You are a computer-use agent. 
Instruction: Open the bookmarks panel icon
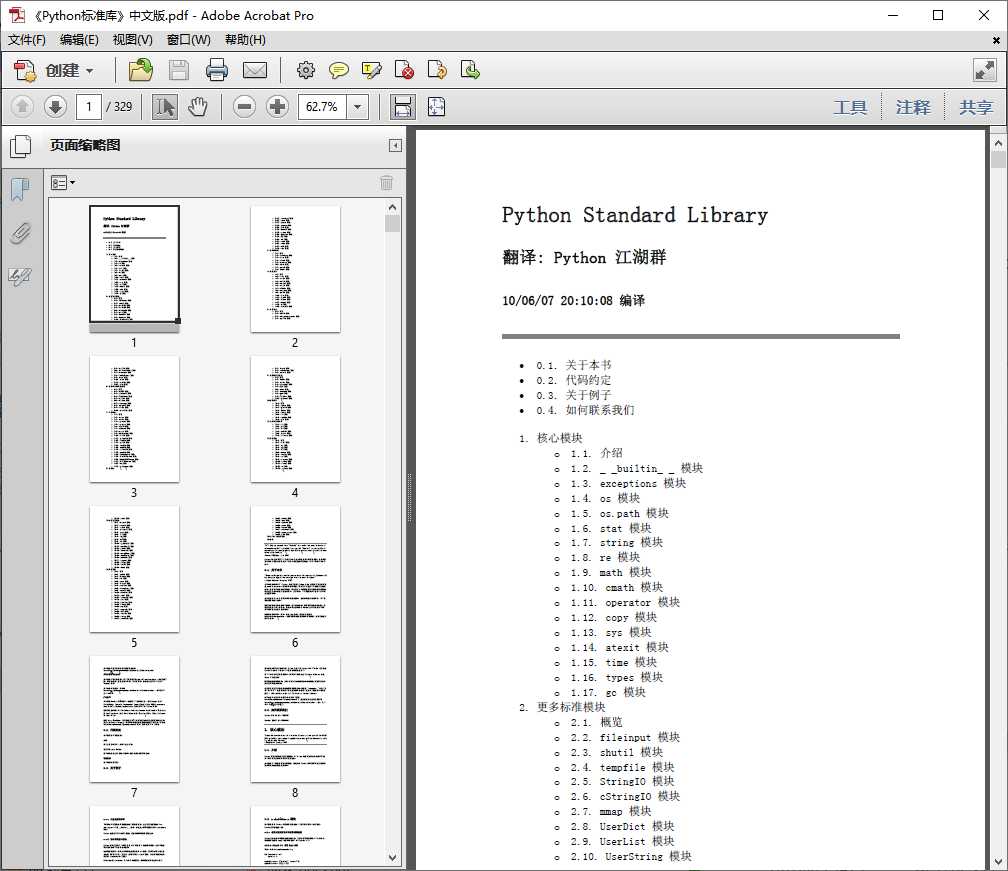click(x=20, y=190)
